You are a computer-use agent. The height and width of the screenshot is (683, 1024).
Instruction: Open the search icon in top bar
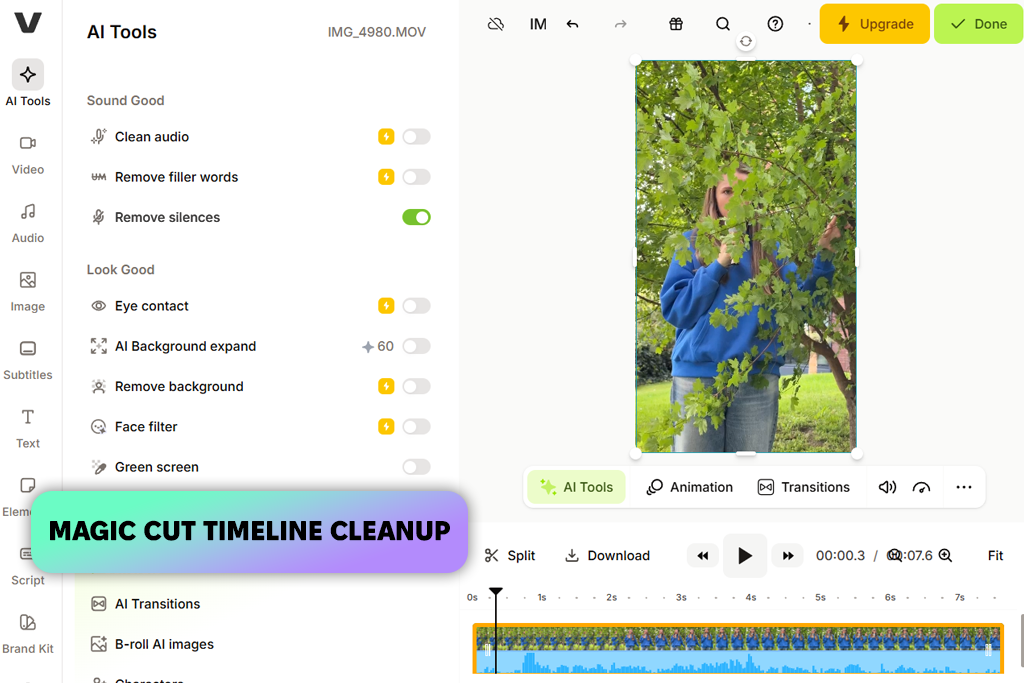tap(722, 24)
